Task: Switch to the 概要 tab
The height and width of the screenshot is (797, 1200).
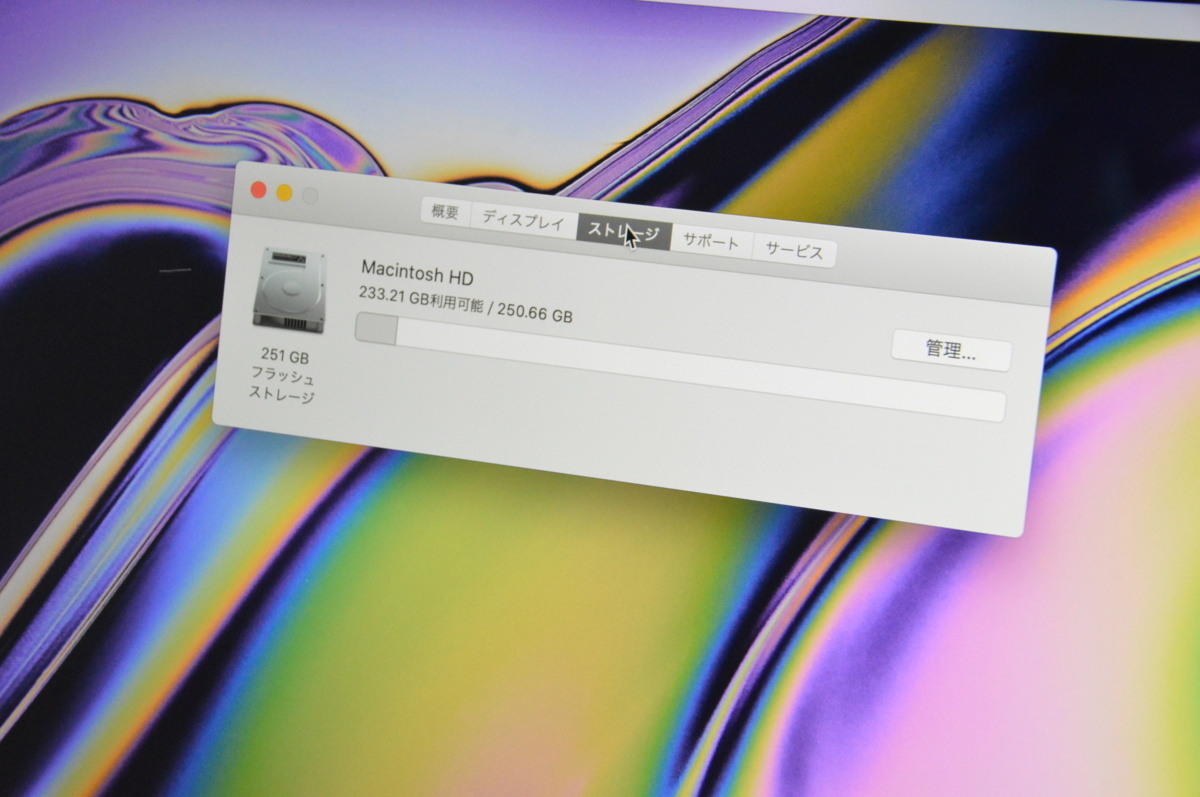Action: click(448, 211)
